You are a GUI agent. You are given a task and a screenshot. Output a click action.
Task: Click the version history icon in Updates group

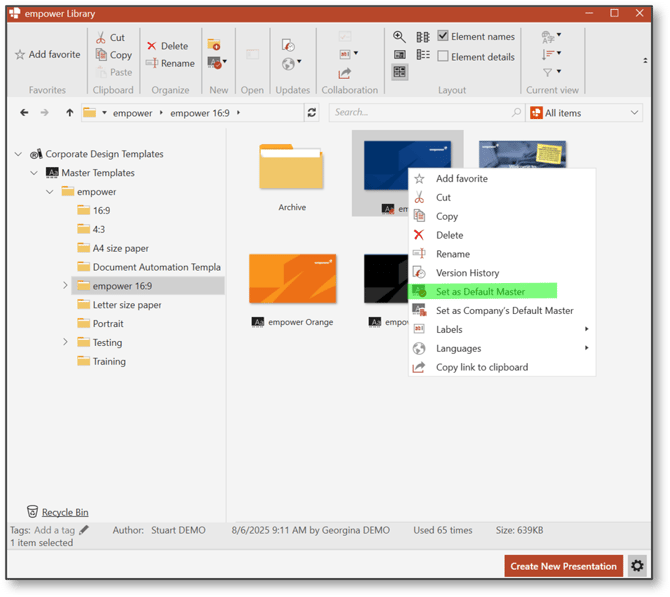[288, 44]
